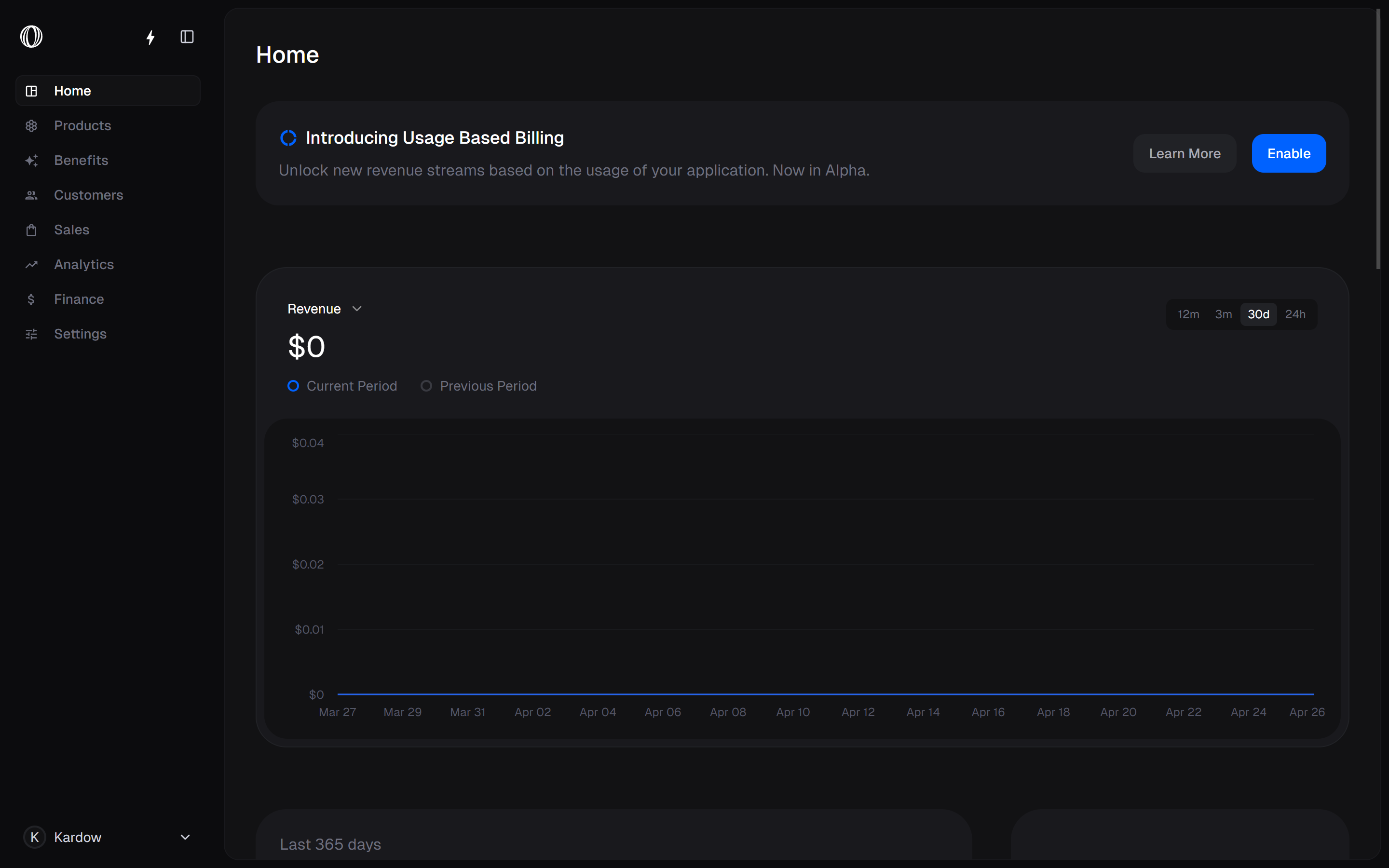The height and width of the screenshot is (868, 1389).
Task: Open Customers via people icon
Action: tap(31, 195)
